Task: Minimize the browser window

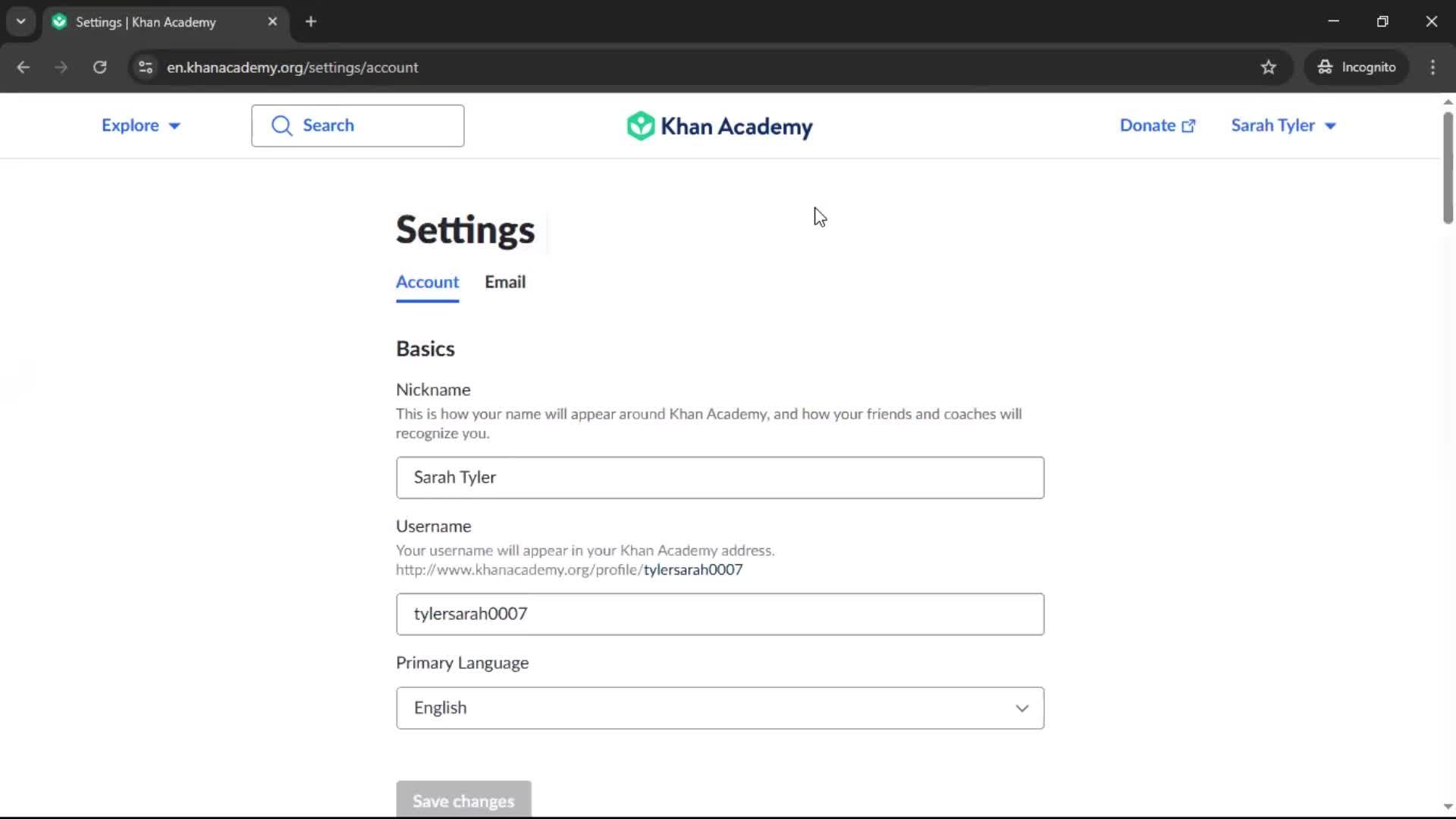Action: click(1334, 22)
